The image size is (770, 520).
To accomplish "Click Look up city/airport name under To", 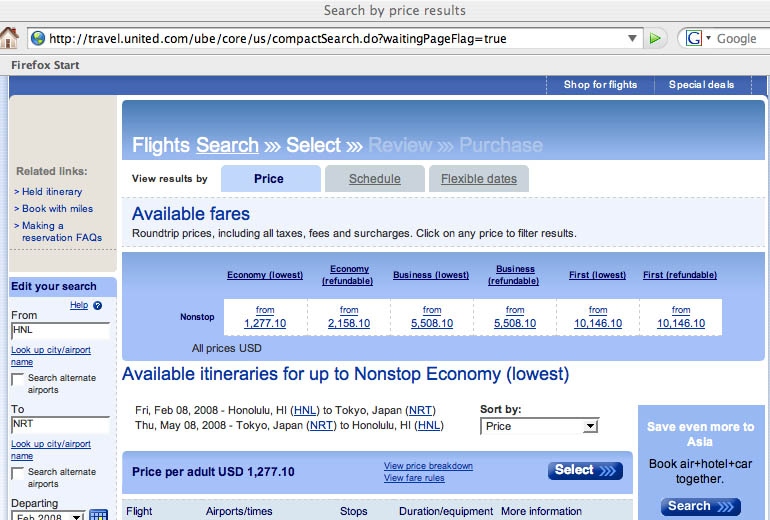I will pyautogui.click(x=51, y=450).
